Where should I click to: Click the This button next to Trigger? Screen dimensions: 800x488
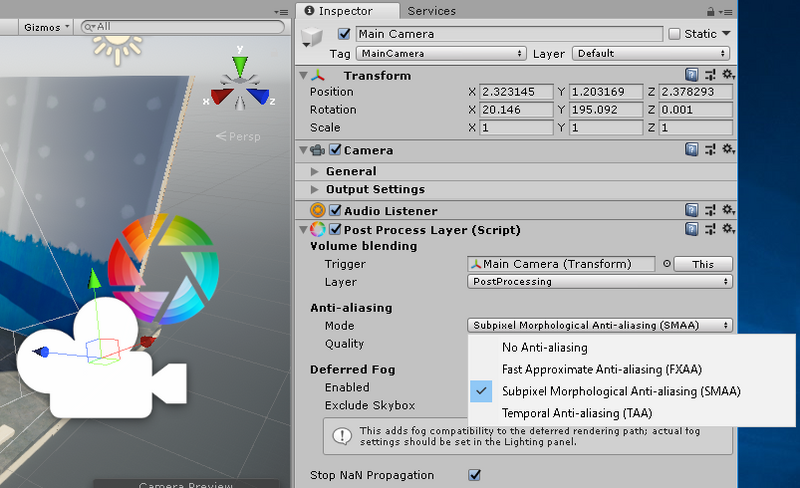pyautogui.click(x=703, y=264)
